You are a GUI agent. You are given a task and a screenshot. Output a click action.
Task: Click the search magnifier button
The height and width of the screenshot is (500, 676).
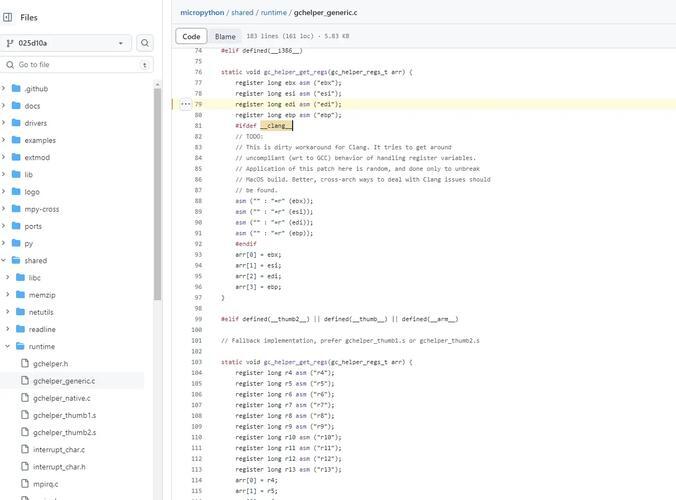point(145,43)
